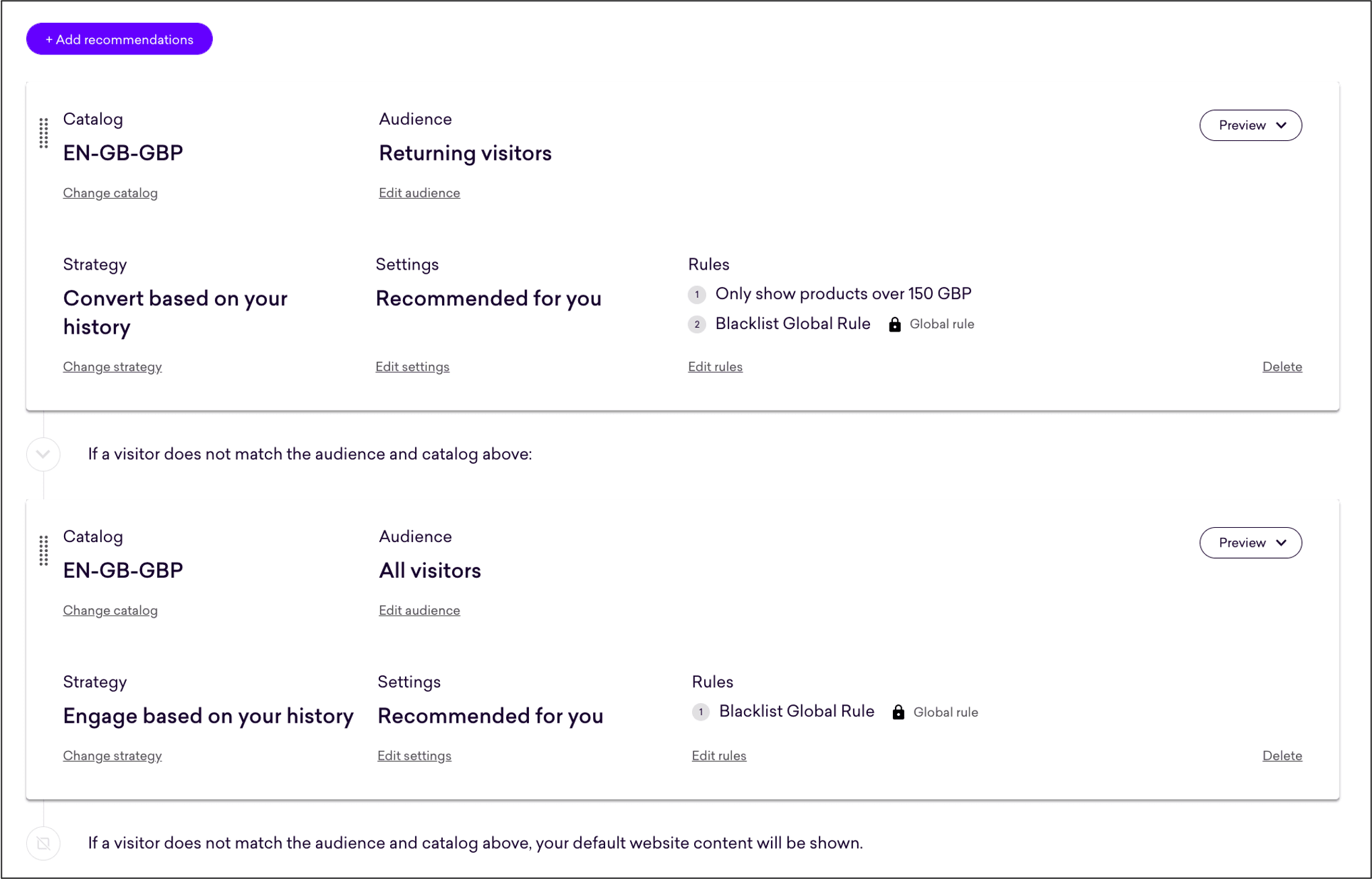Click Edit rules in the first recommendation card
1372x879 pixels.
715,367
